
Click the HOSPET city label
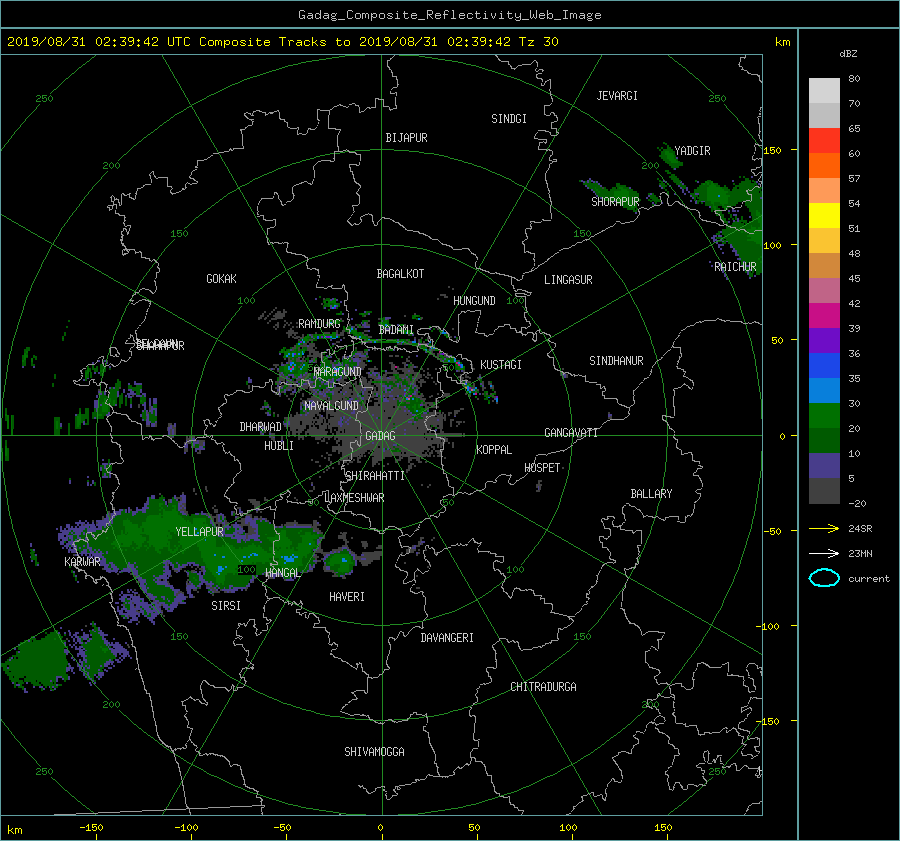[x=542, y=468]
